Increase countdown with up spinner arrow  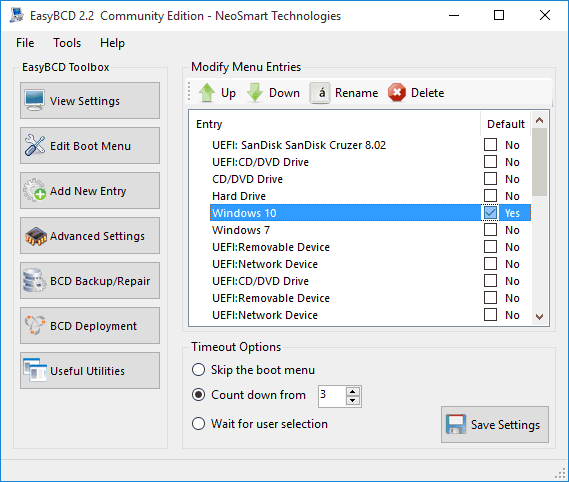[x=353, y=392]
